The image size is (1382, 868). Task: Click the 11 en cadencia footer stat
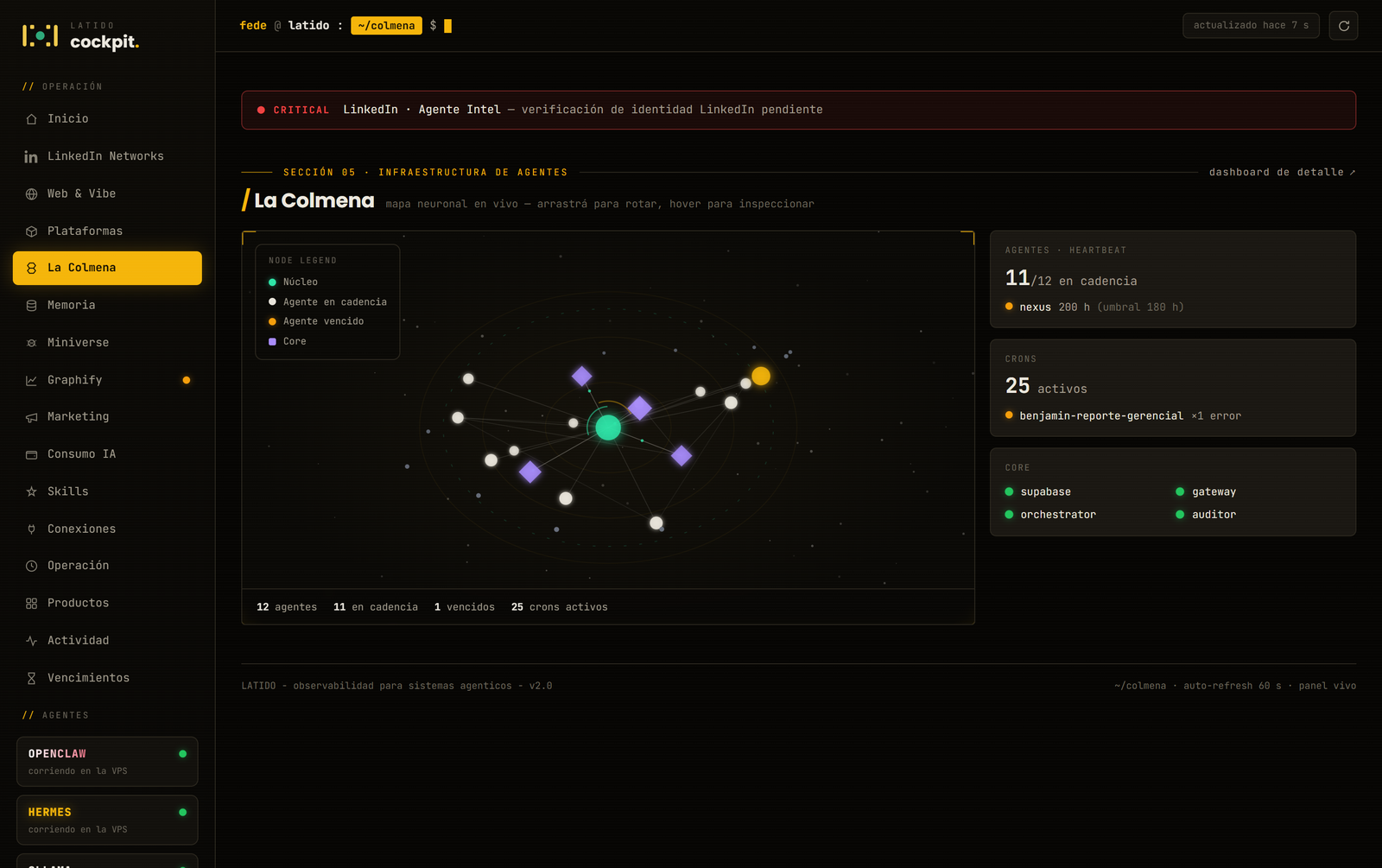click(x=376, y=607)
